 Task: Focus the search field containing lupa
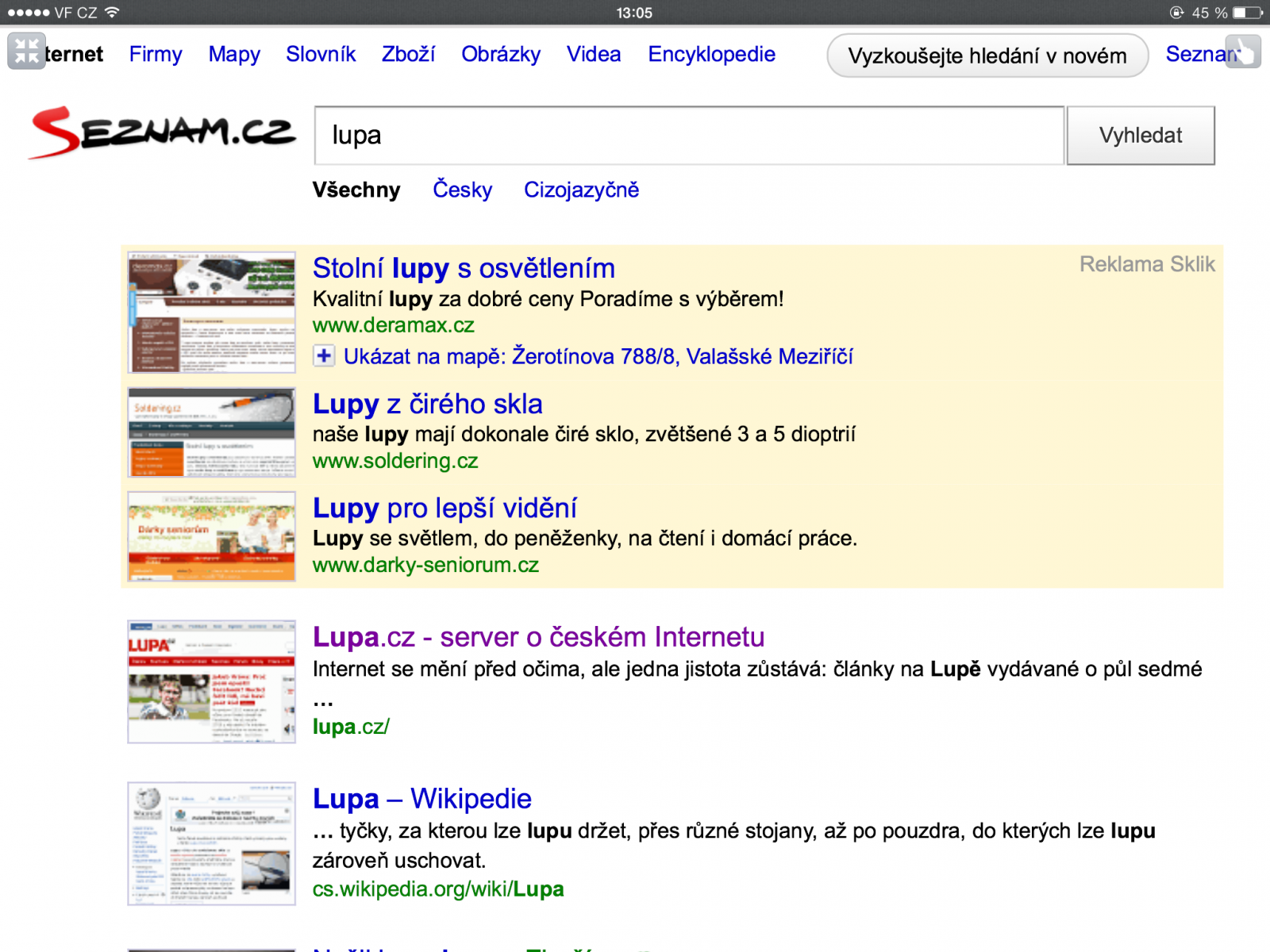(689, 136)
